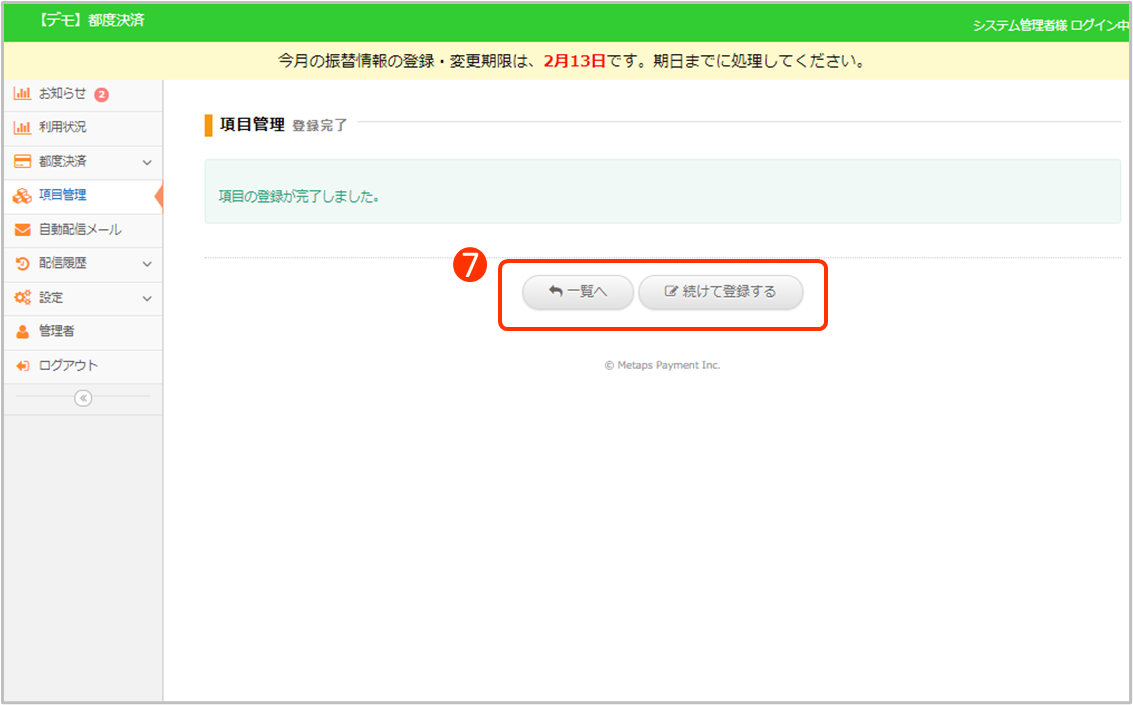Click the red 2月13日 deadline text
The width and height of the screenshot is (1133, 705).
click(574, 61)
